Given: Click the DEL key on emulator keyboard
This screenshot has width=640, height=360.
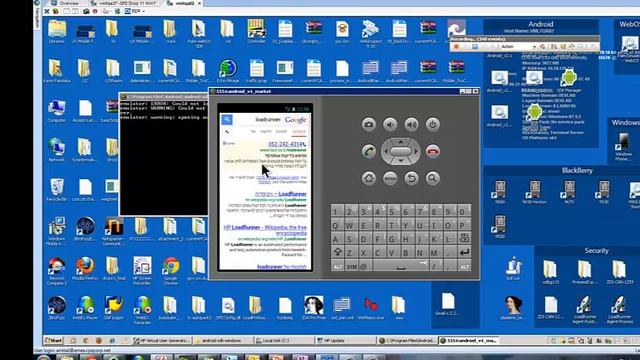Looking at the screenshot, I should [464, 238].
